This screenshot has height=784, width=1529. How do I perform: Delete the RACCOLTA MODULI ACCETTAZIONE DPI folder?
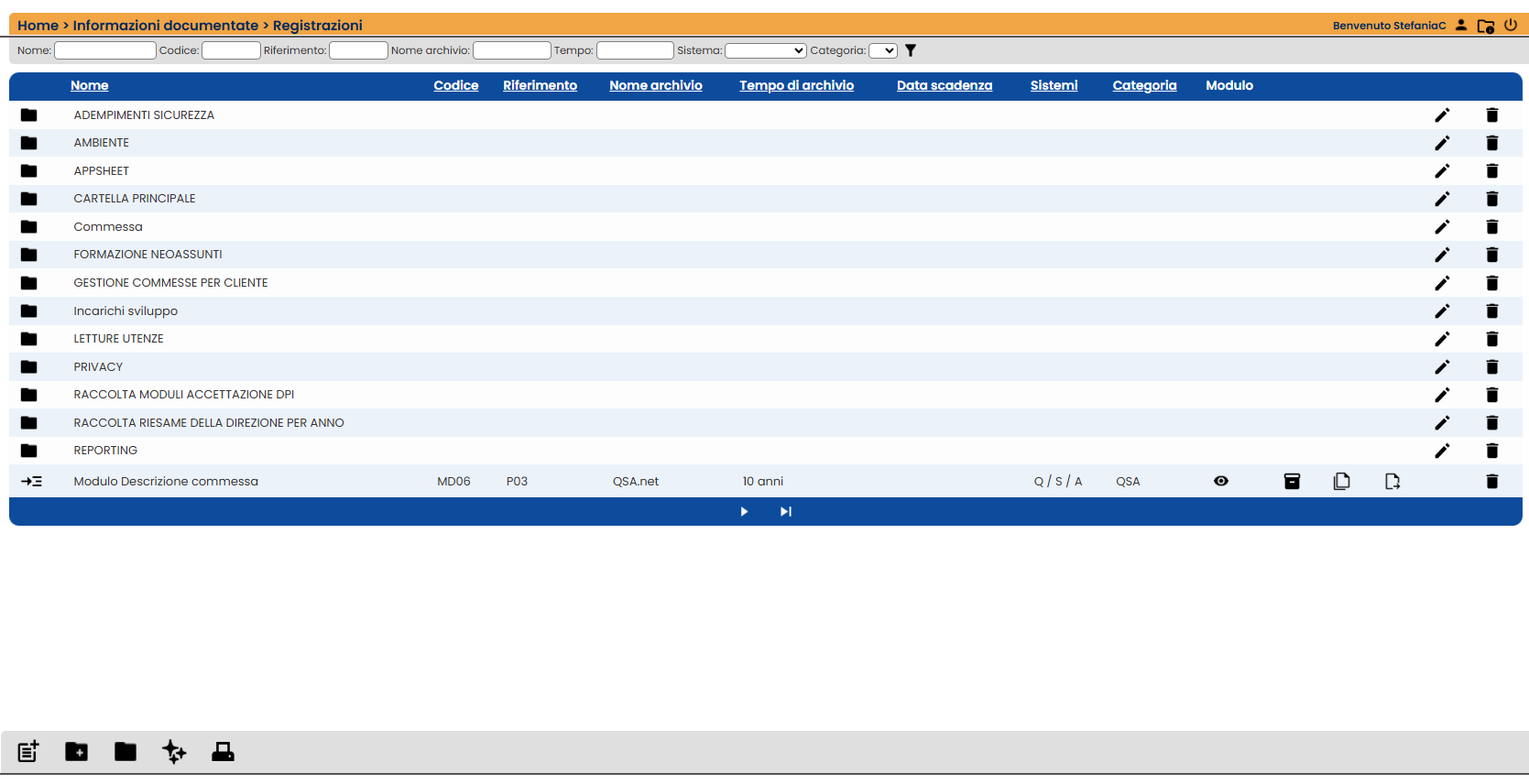(1491, 395)
